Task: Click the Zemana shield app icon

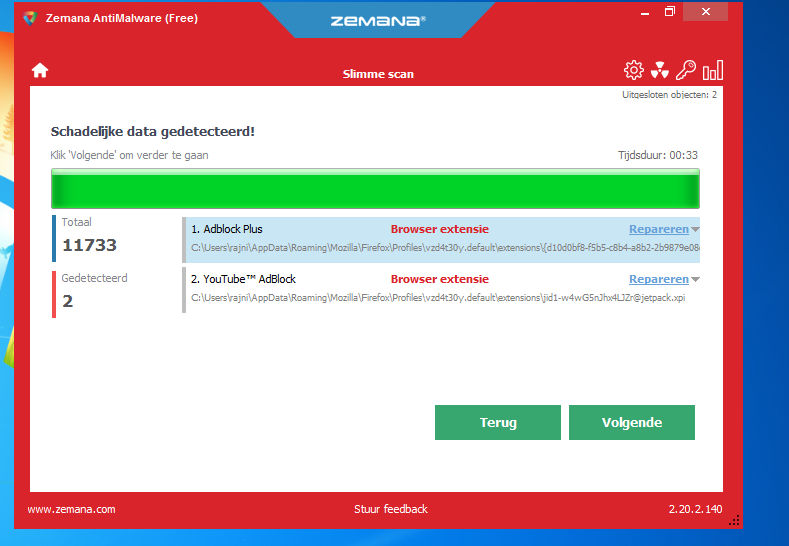Action: pos(30,18)
